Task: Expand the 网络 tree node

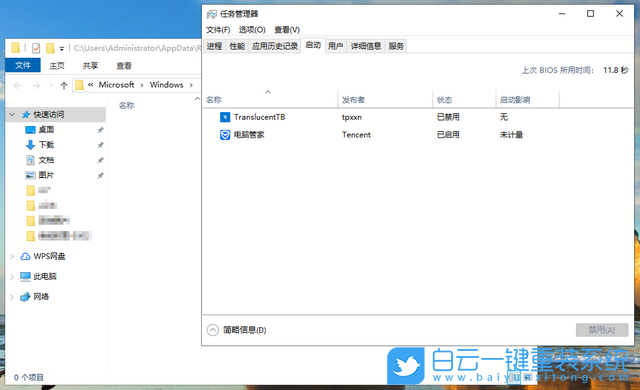Action: click(x=12, y=297)
